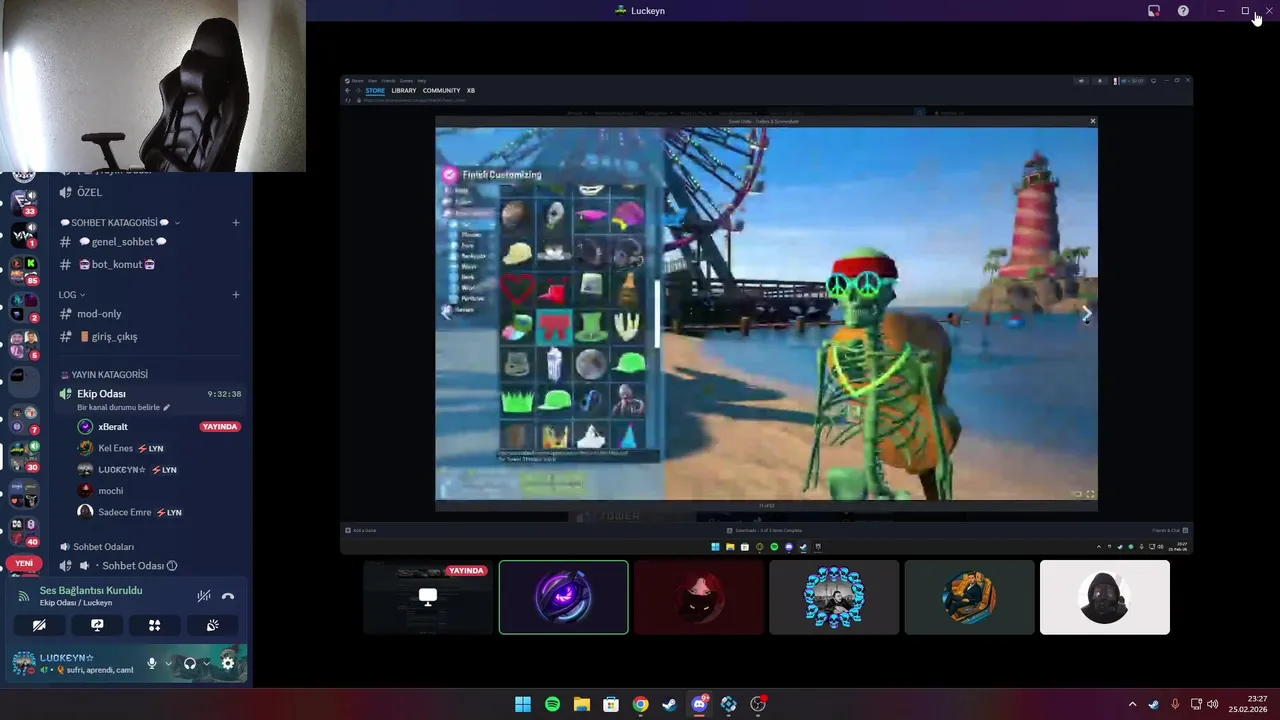1280x720 pixels.
Task: Open Steam from taskbar
Action: (669, 704)
